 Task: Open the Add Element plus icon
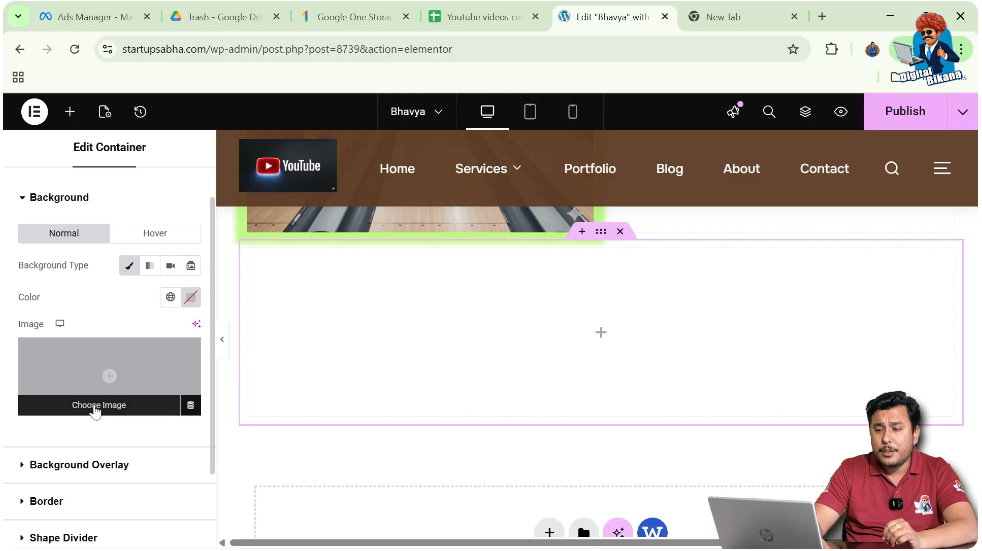70,112
